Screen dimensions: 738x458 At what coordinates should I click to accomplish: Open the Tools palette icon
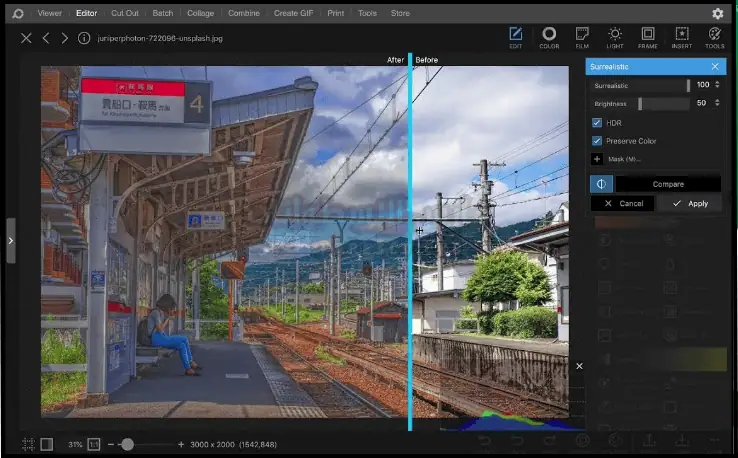[714, 38]
